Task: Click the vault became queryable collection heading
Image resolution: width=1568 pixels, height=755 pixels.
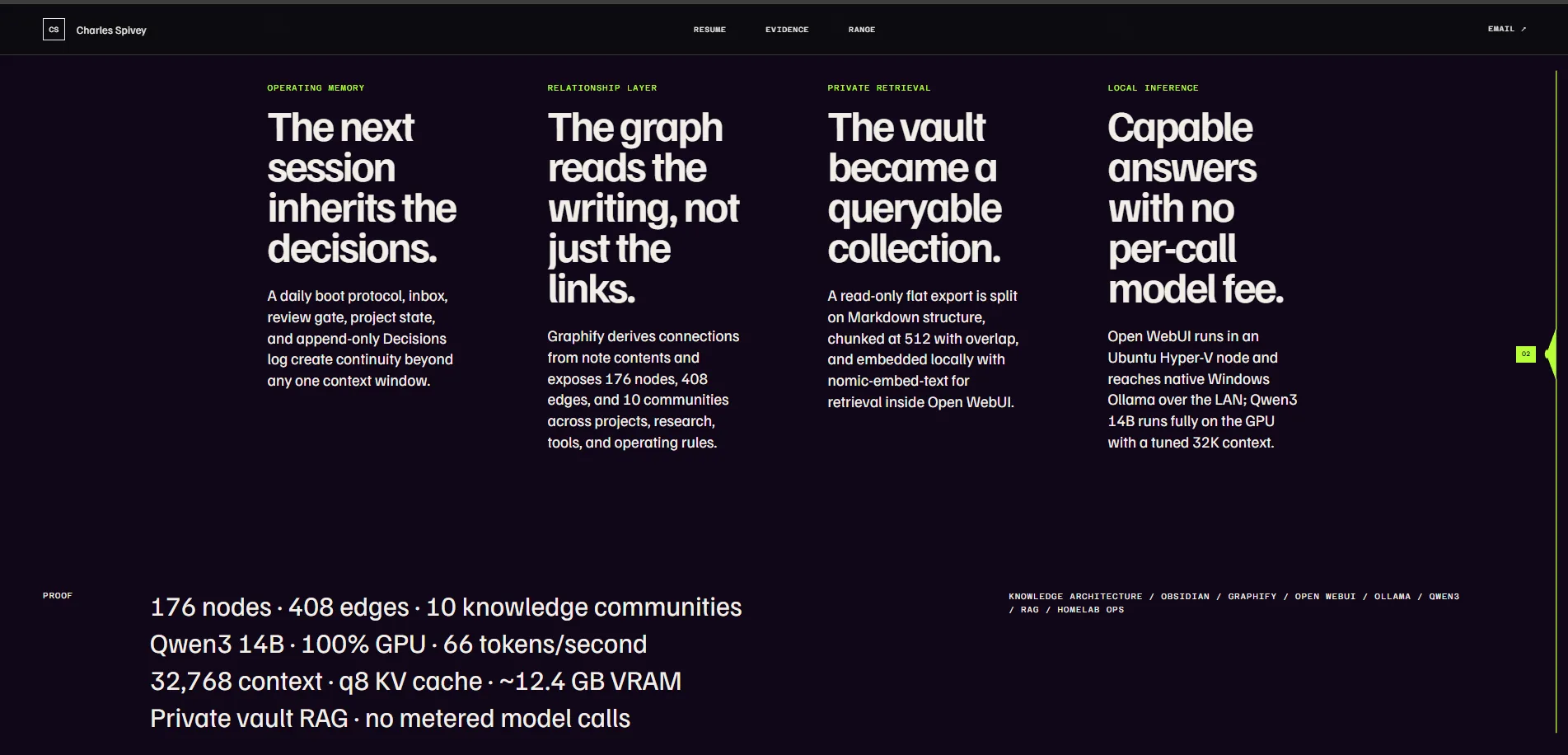Action: pyautogui.click(x=915, y=188)
